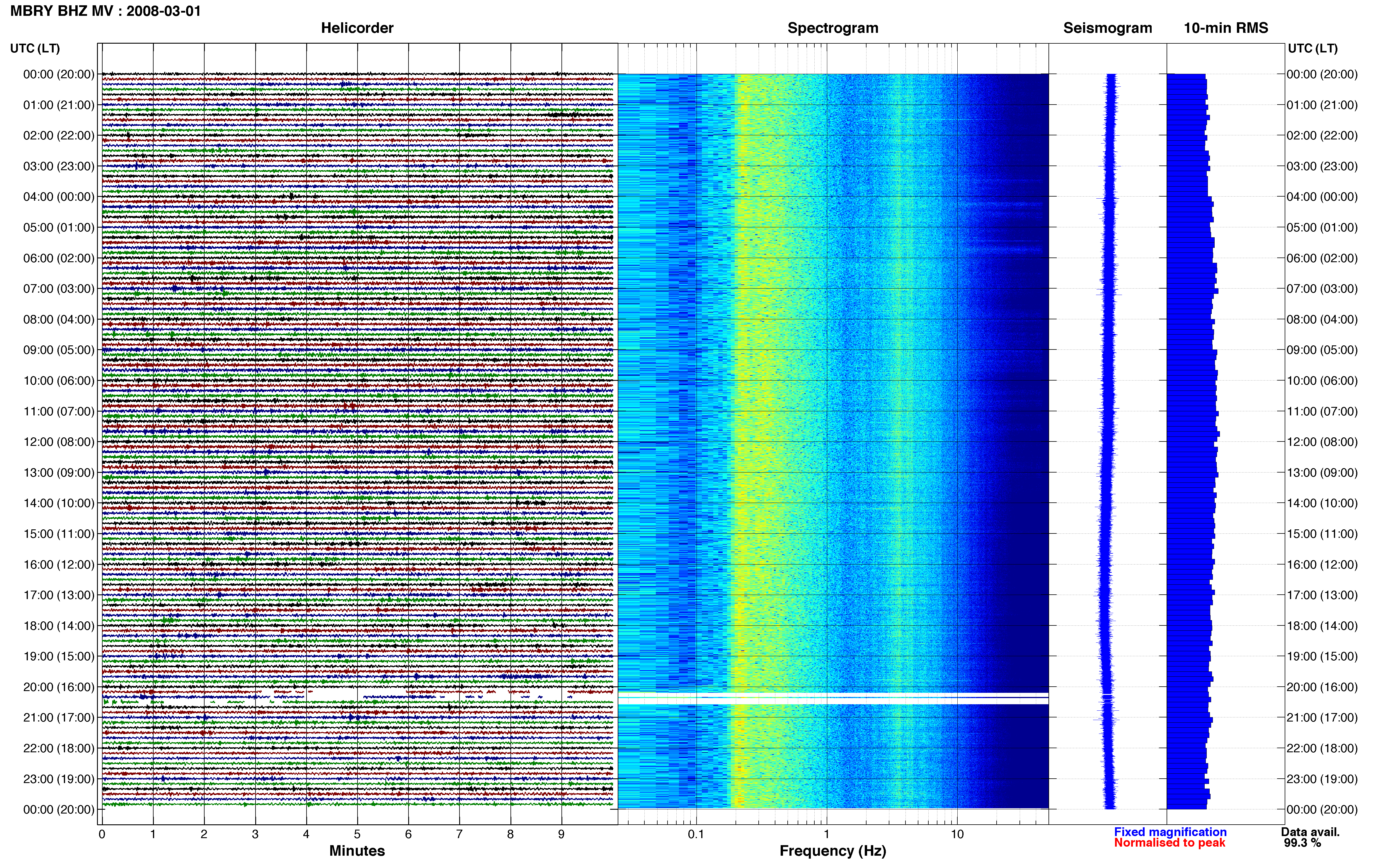
Task: Click the right time label '05:00 (01:00)'
Action: pyautogui.click(x=1322, y=227)
